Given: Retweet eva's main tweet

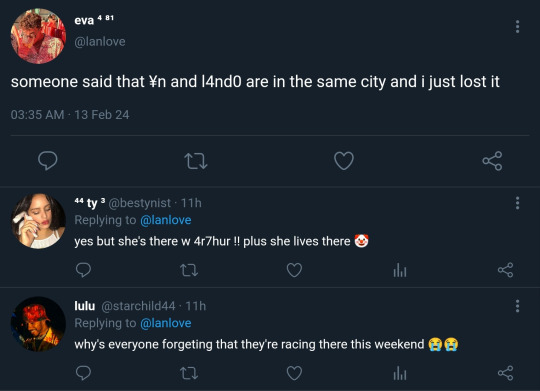Looking at the screenshot, I should point(196,161).
